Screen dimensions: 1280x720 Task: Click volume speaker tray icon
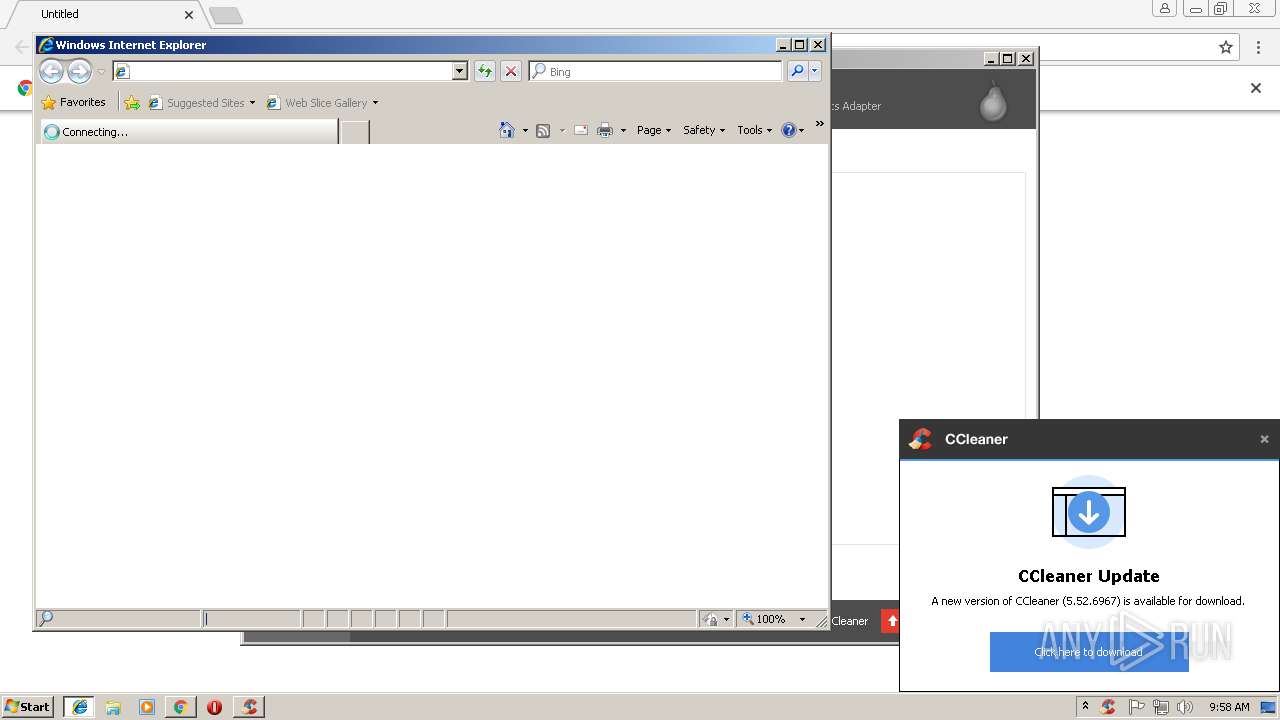point(1185,707)
